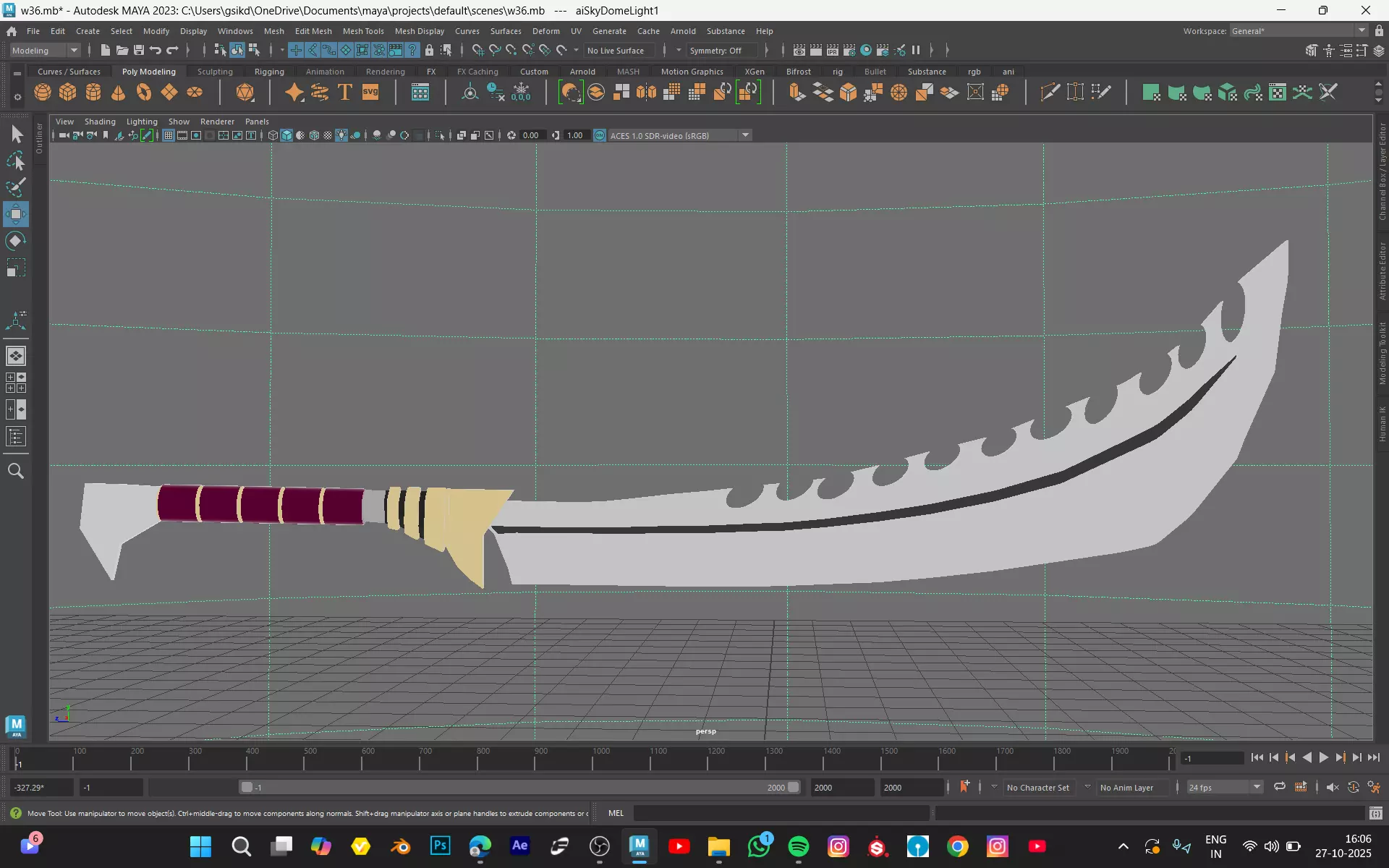
Task: Click the Bevel shelf icon
Action: click(848, 93)
